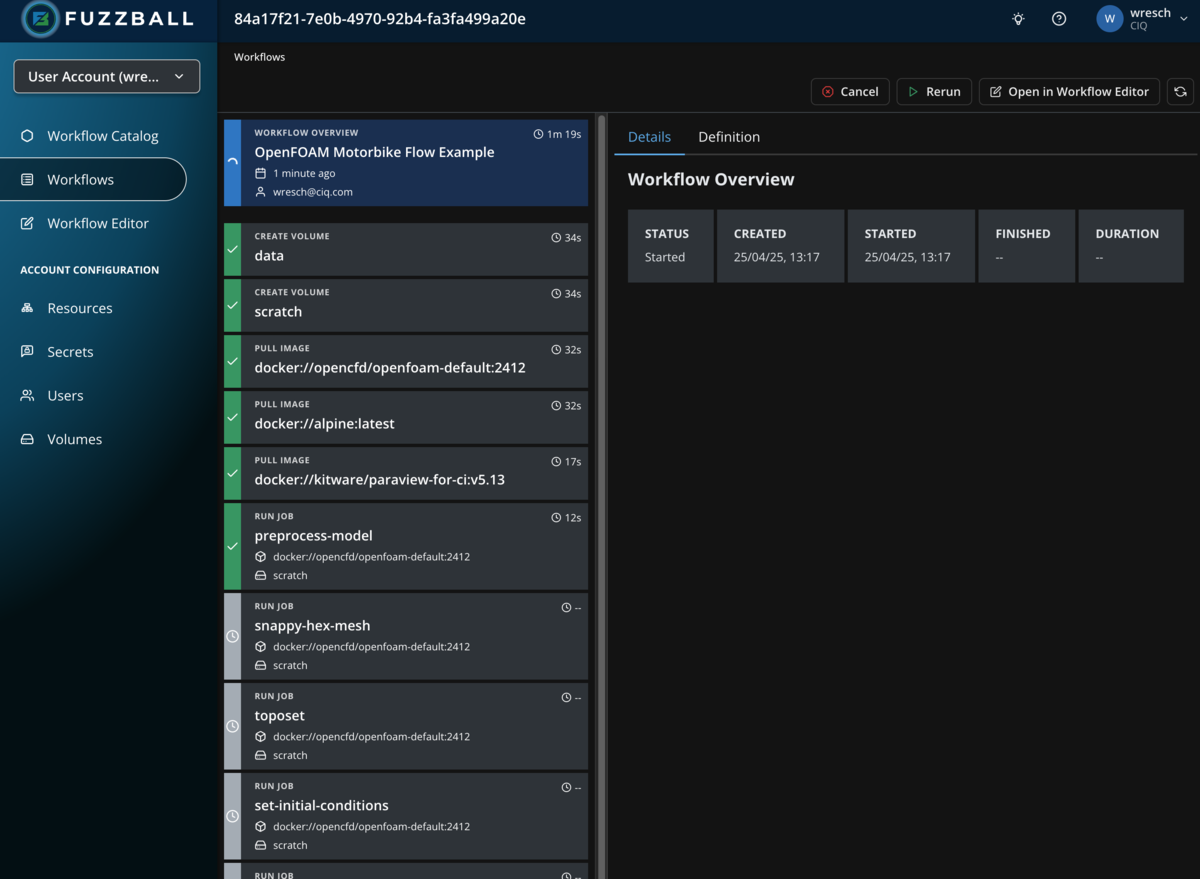Image resolution: width=1200 pixels, height=879 pixels.
Task: Select the preprocess-model job card
Action: click(x=405, y=545)
